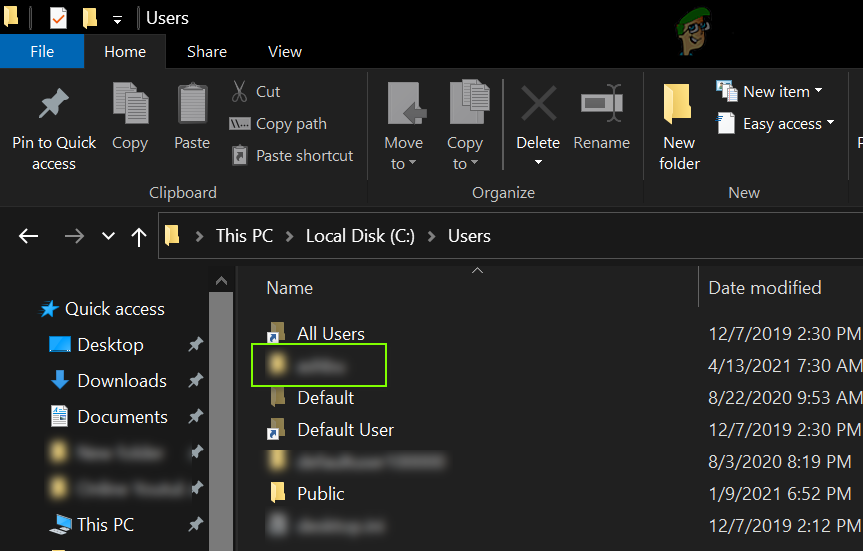Image resolution: width=863 pixels, height=551 pixels.
Task: Click the Cut scissors icon
Action: [240, 91]
